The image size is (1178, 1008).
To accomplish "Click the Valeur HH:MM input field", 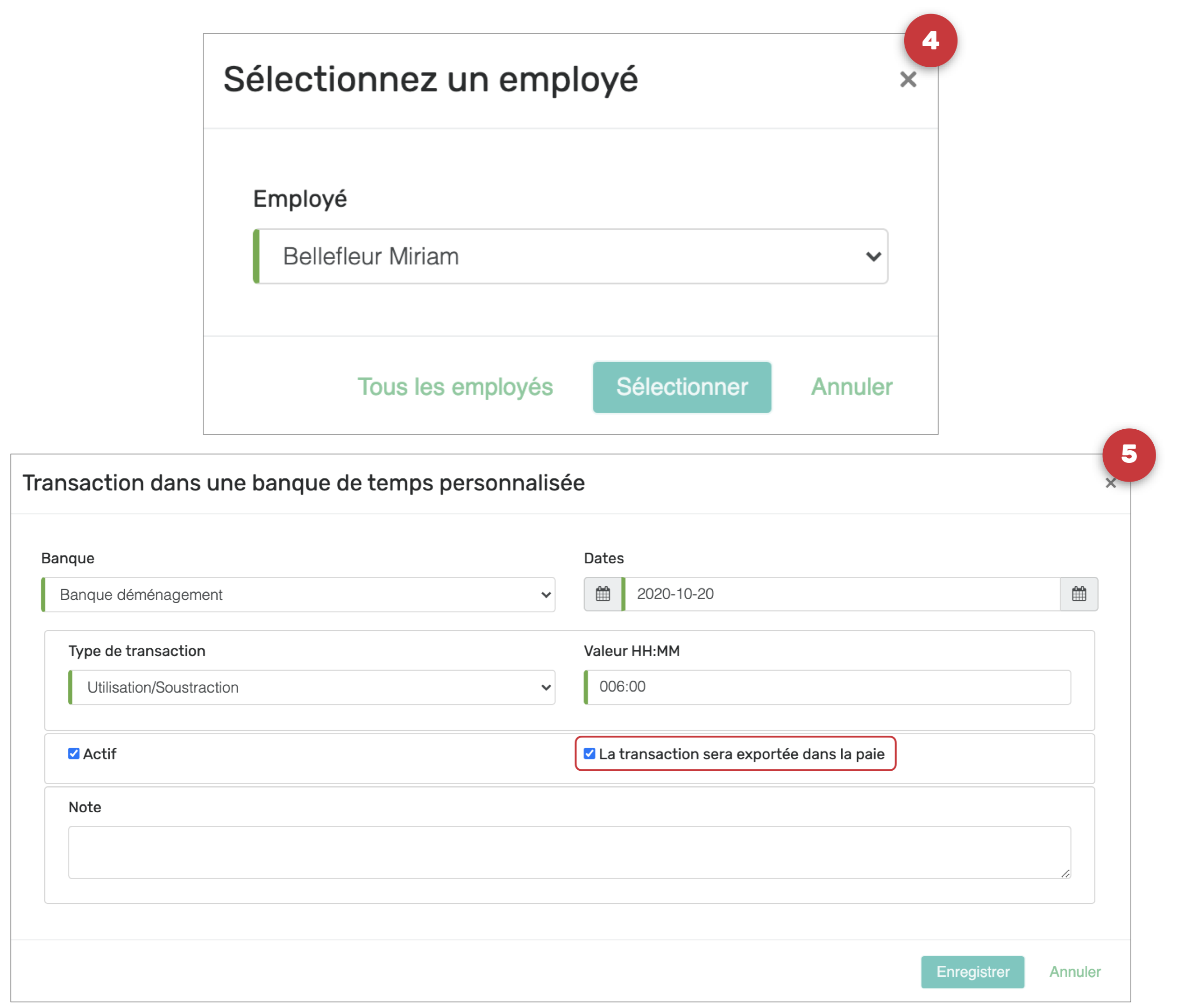I will [x=828, y=687].
